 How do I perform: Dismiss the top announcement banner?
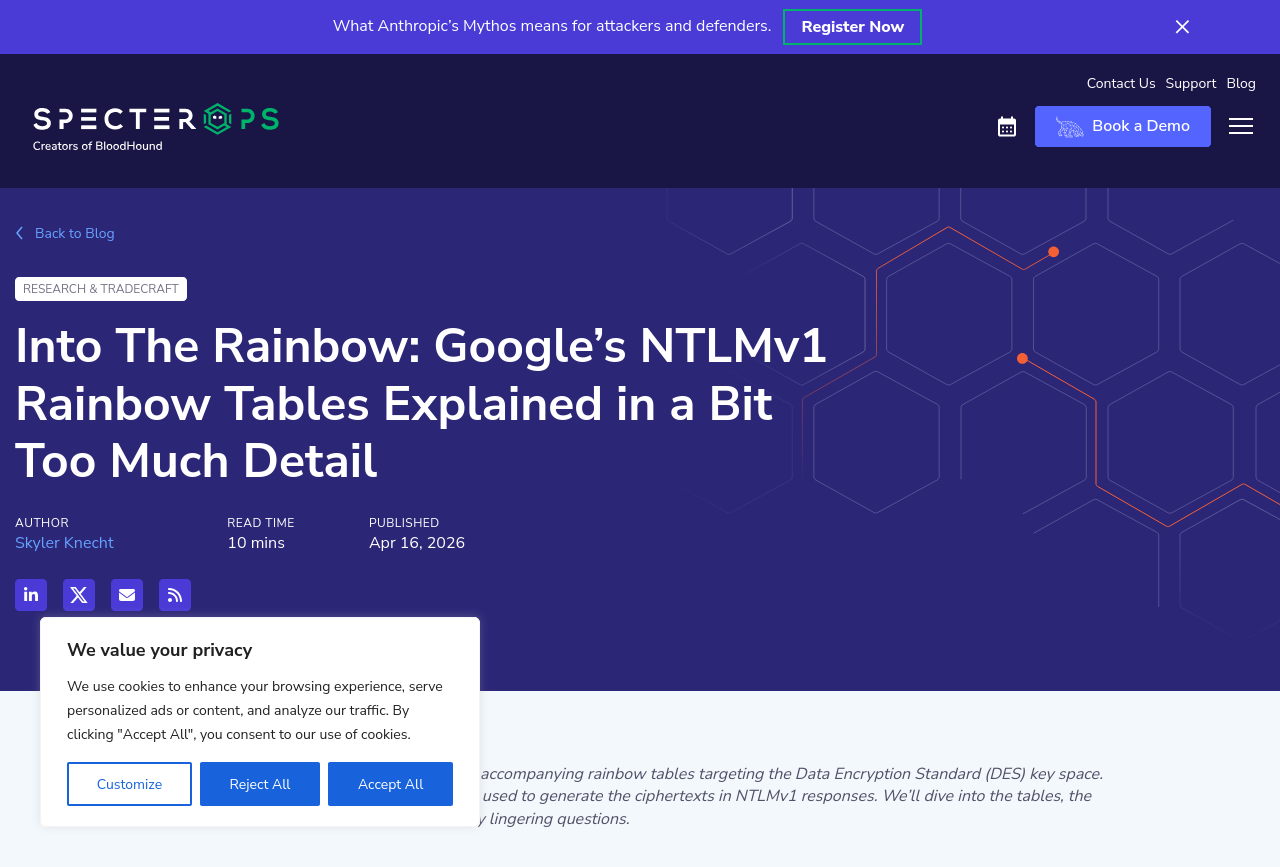(1182, 27)
